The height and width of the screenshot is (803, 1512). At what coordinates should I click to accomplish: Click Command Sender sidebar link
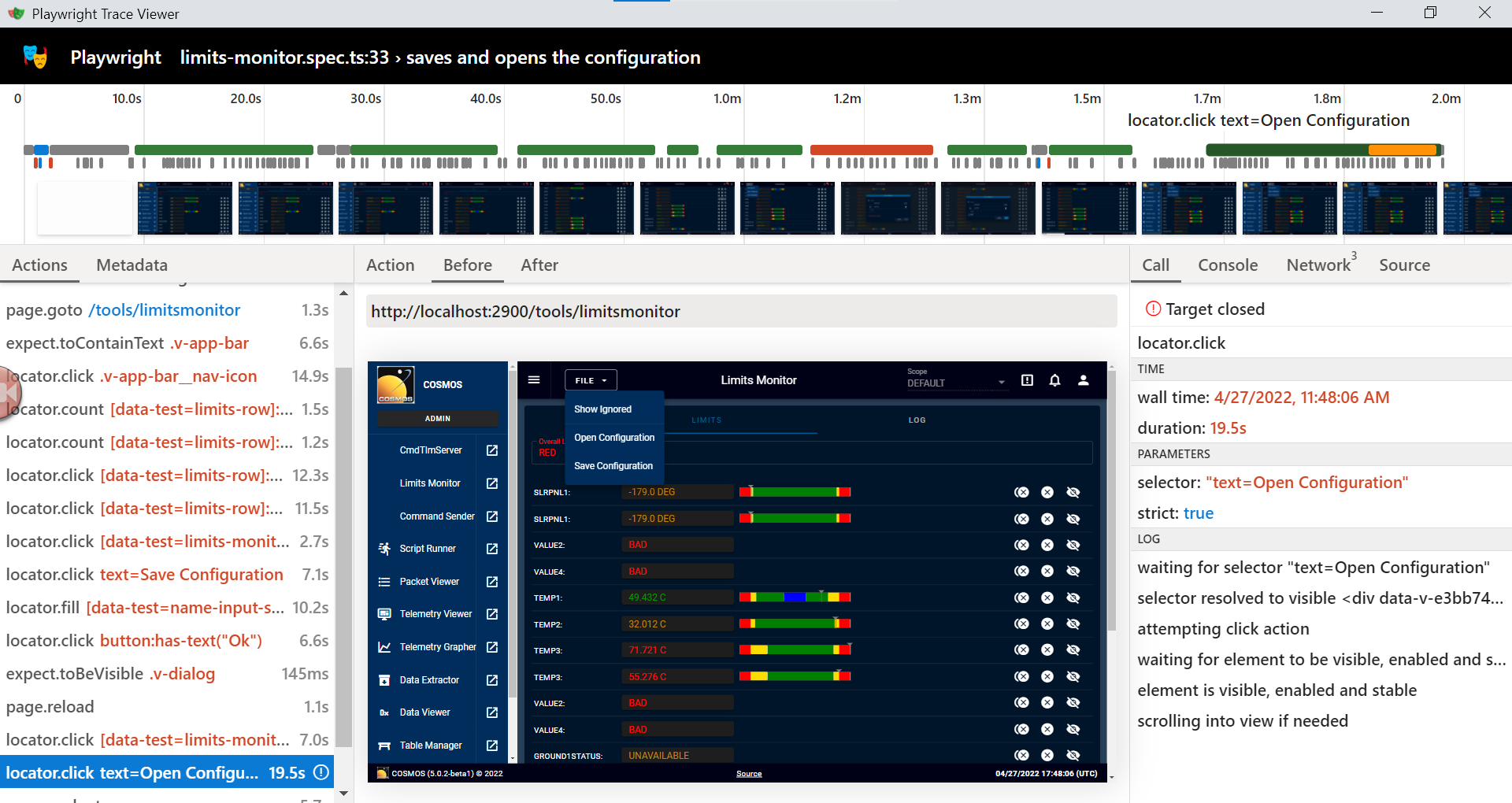[437, 516]
